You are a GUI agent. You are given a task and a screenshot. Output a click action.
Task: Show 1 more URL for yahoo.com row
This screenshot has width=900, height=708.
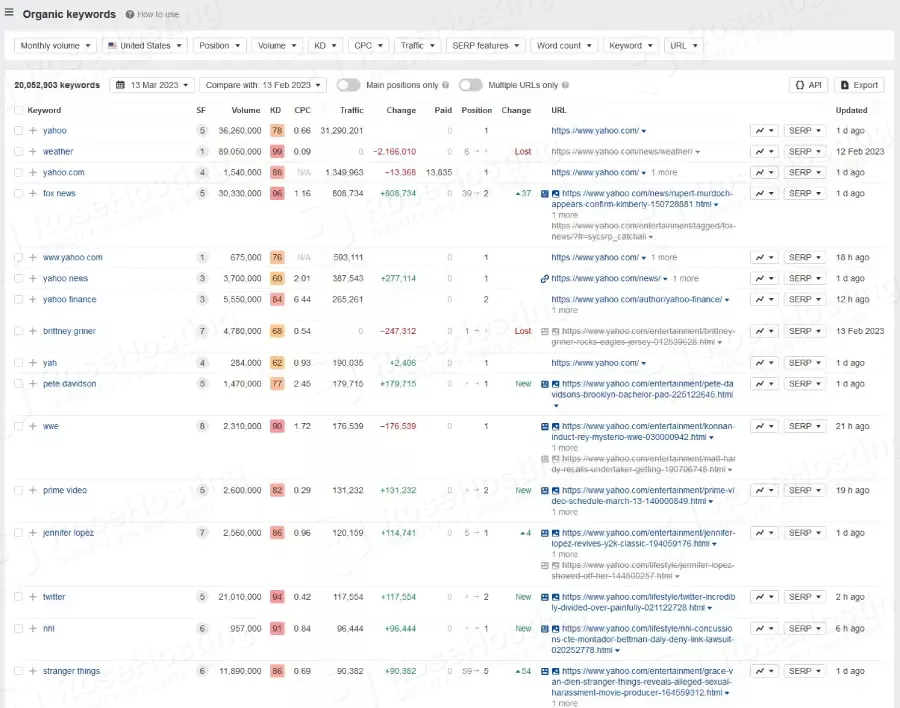[664, 172]
